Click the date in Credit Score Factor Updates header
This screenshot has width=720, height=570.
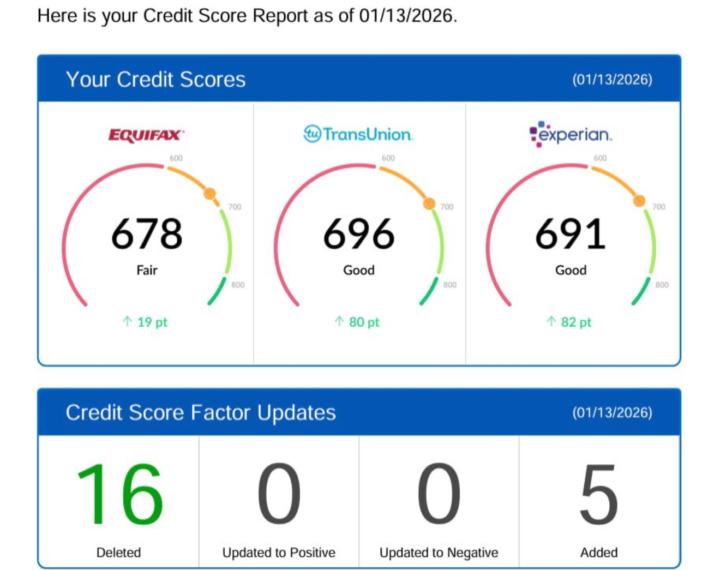[612, 412]
